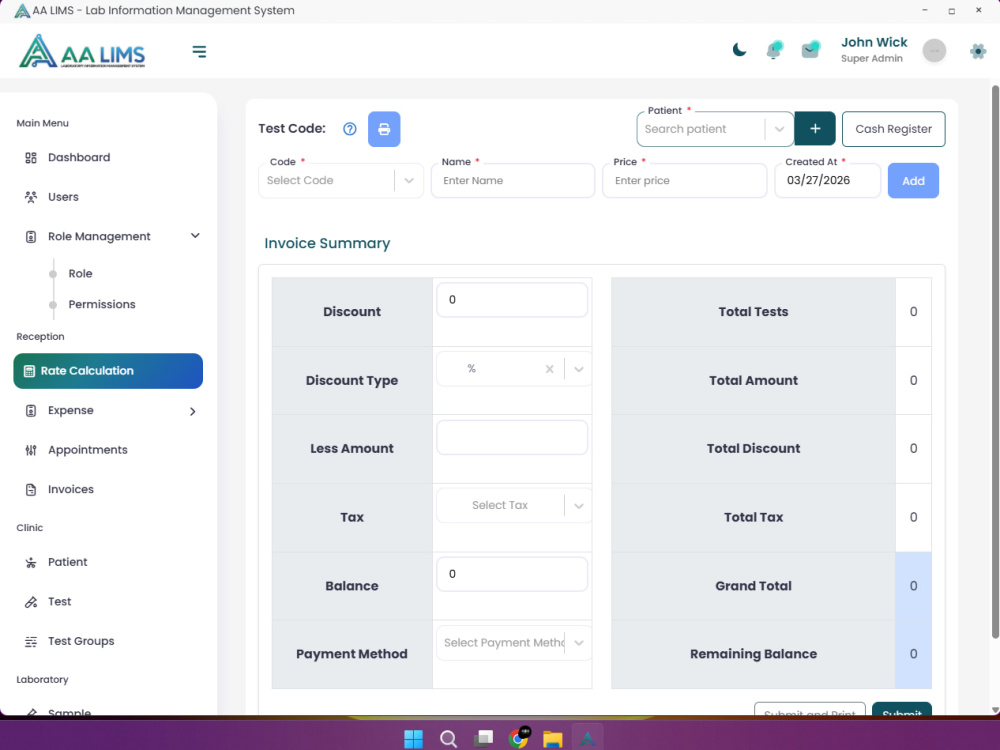Open John Wick profile avatar
The width and height of the screenshot is (1000, 750).
coord(934,50)
